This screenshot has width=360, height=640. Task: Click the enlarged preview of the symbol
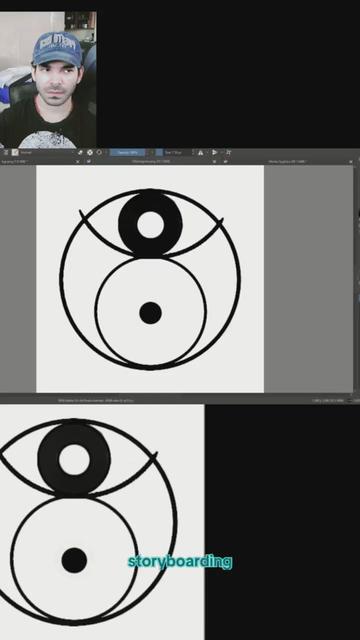[102, 522]
